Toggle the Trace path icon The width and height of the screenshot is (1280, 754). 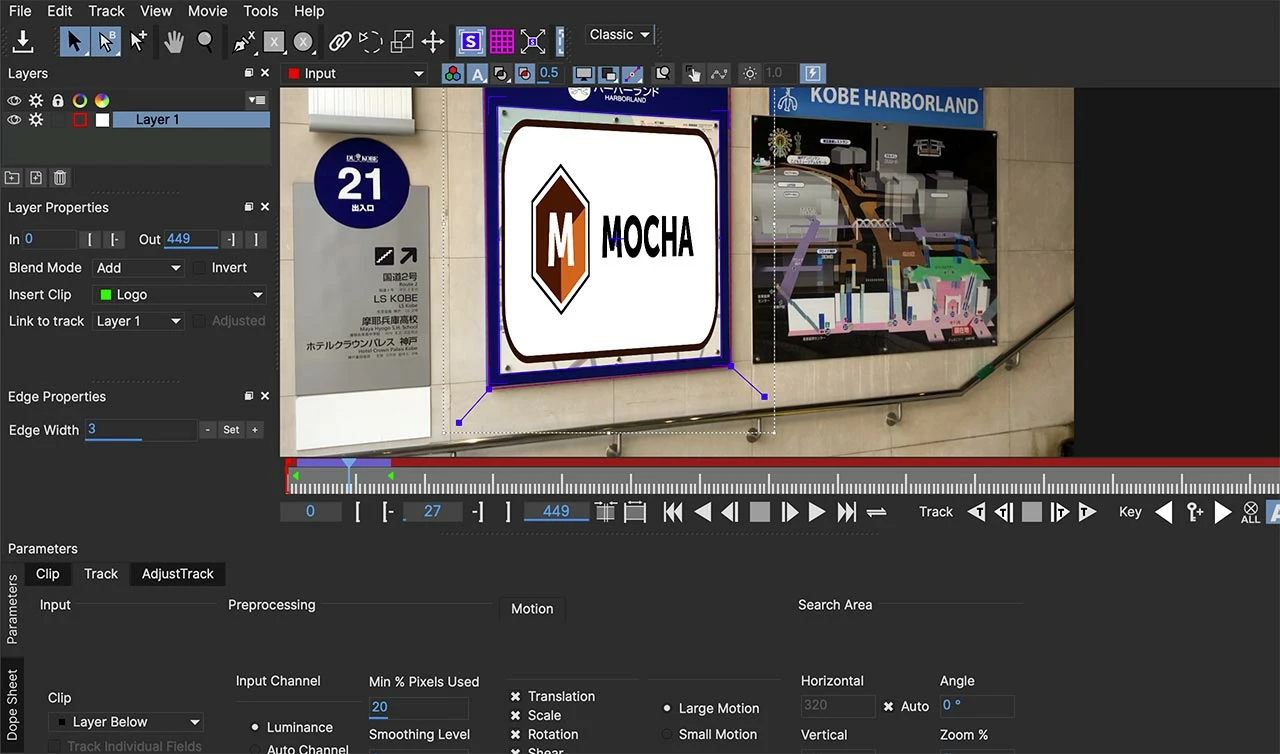(718, 74)
